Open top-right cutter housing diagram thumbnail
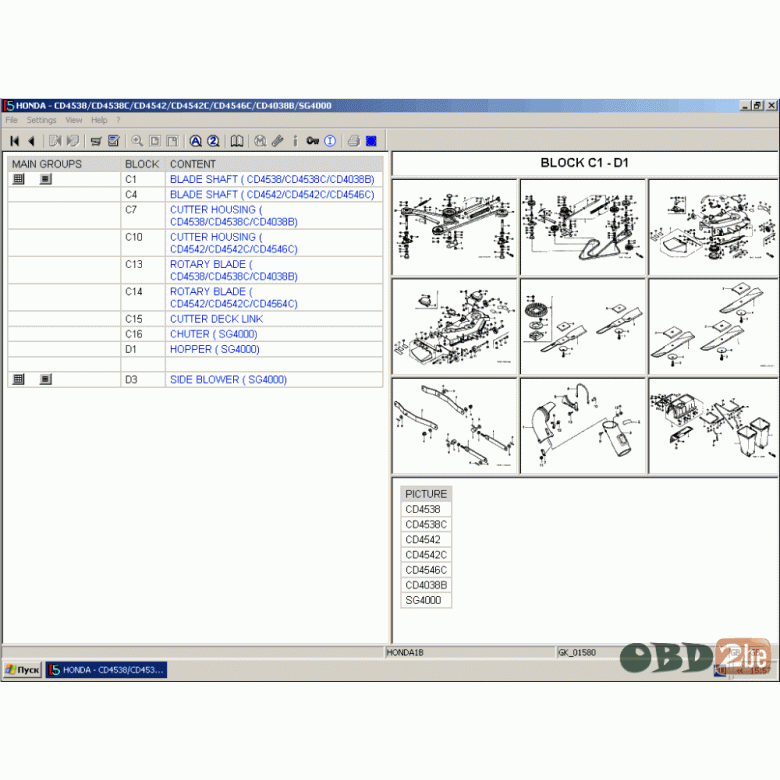The width and height of the screenshot is (780, 780). pos(713,227)
